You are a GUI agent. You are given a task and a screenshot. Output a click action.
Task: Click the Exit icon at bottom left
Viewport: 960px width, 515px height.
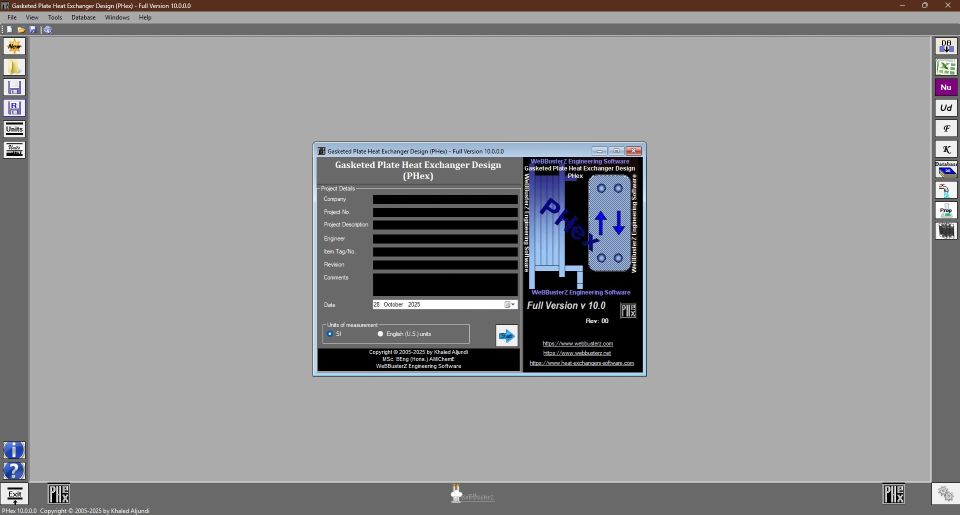pos(15,494)
